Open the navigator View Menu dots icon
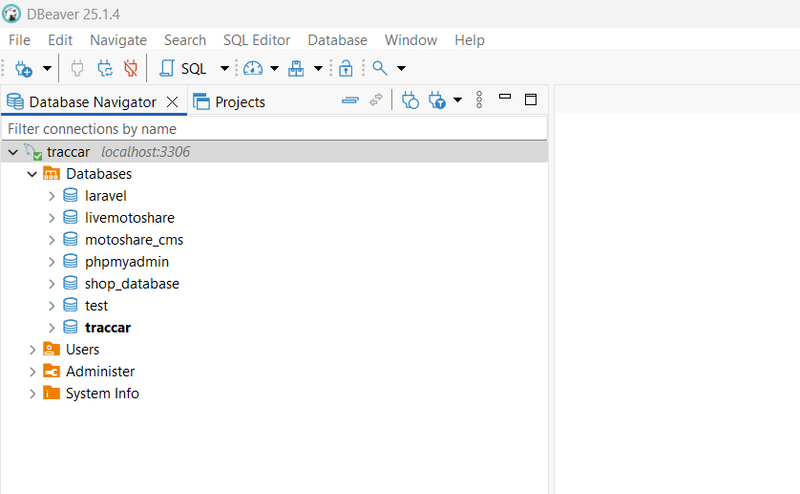 479,100
